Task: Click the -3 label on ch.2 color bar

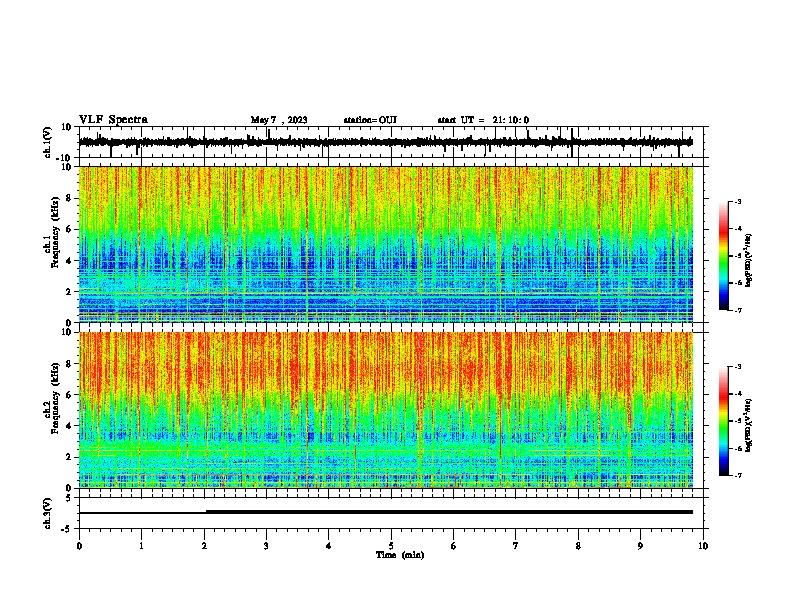Action: 738,367
